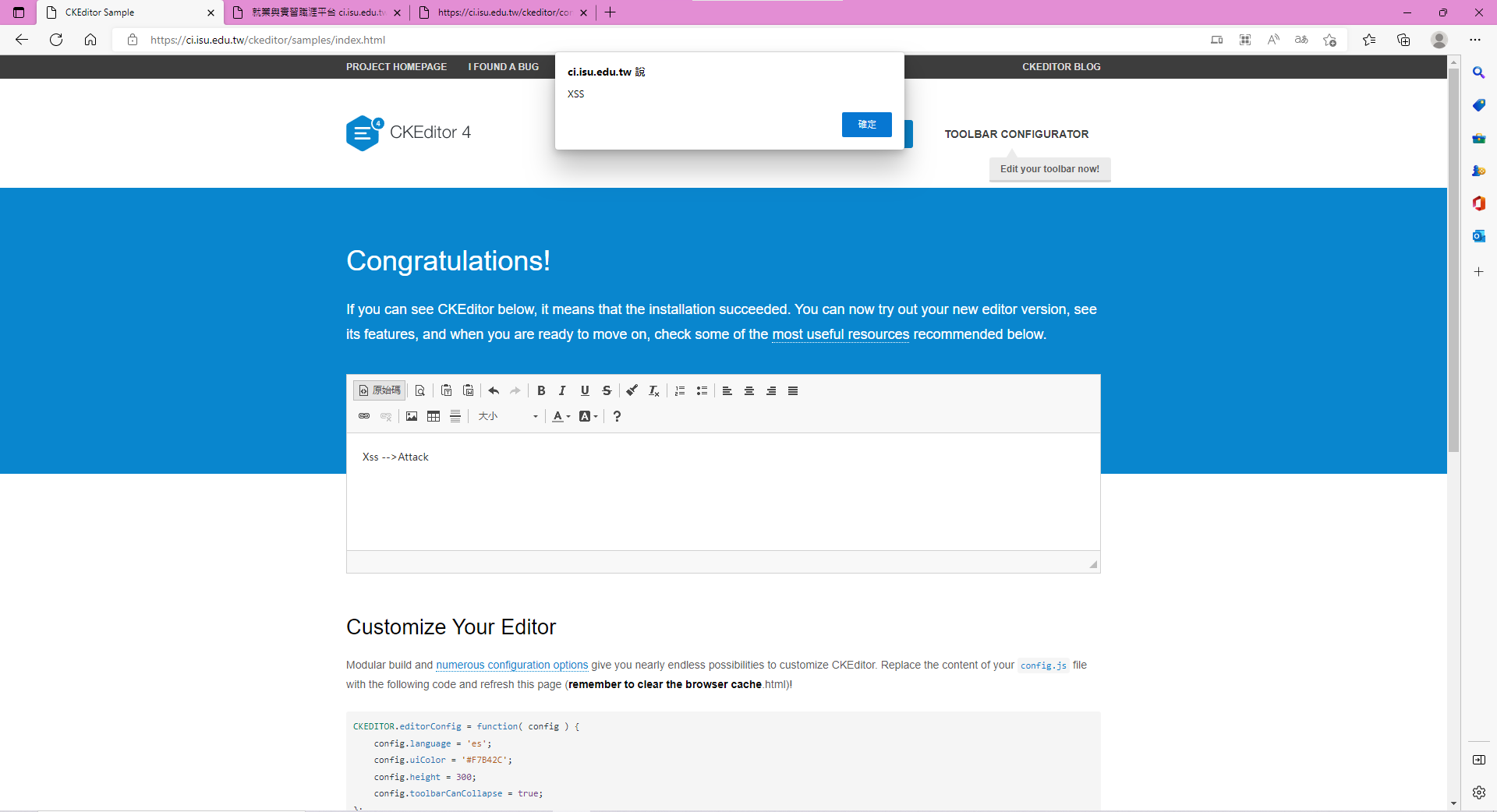The height and width of the screenshot is (812, 1497).
Task: Insert a horizontal line
Action: (455, 416)
